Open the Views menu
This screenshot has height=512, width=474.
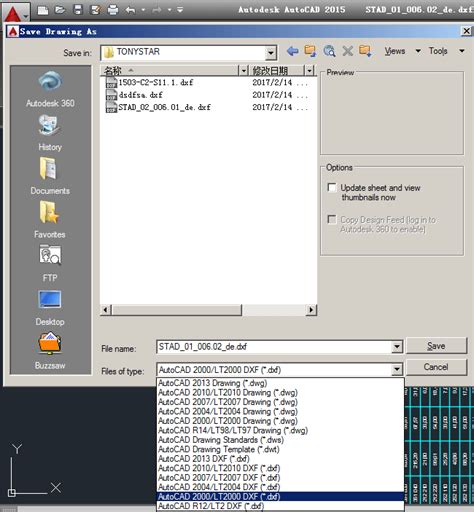395,51
